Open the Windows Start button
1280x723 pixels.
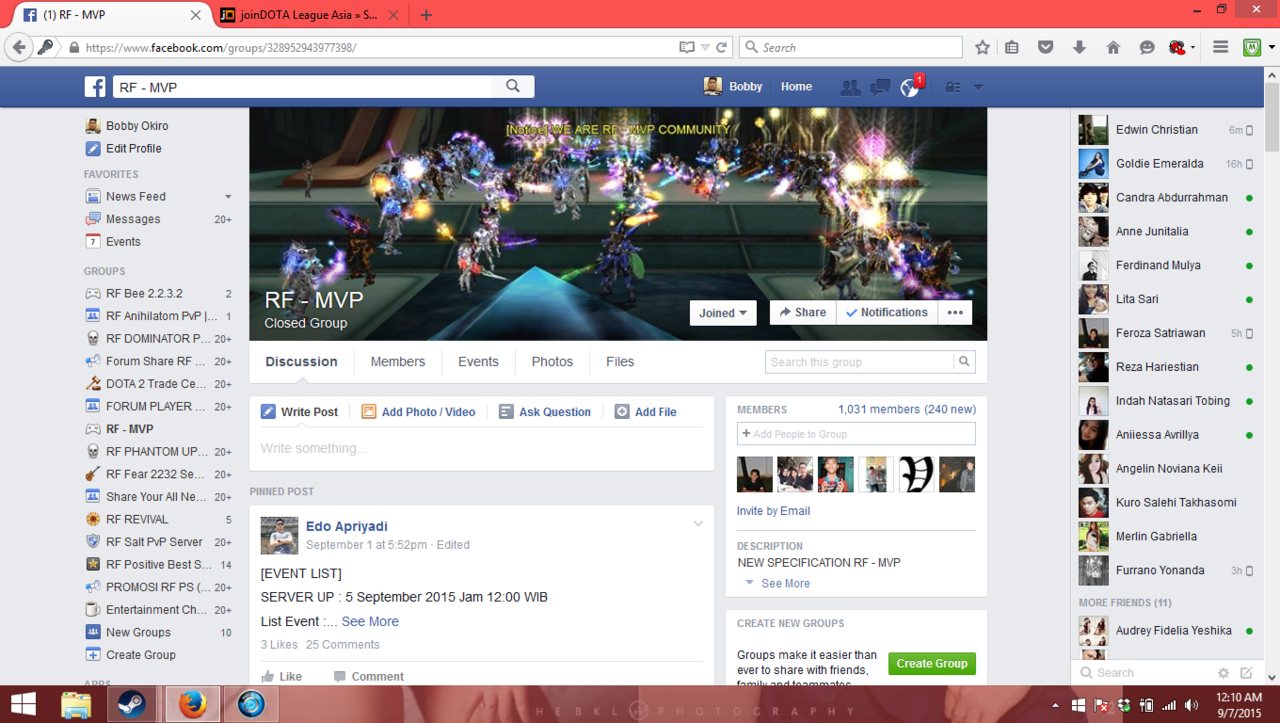point(23,704)
